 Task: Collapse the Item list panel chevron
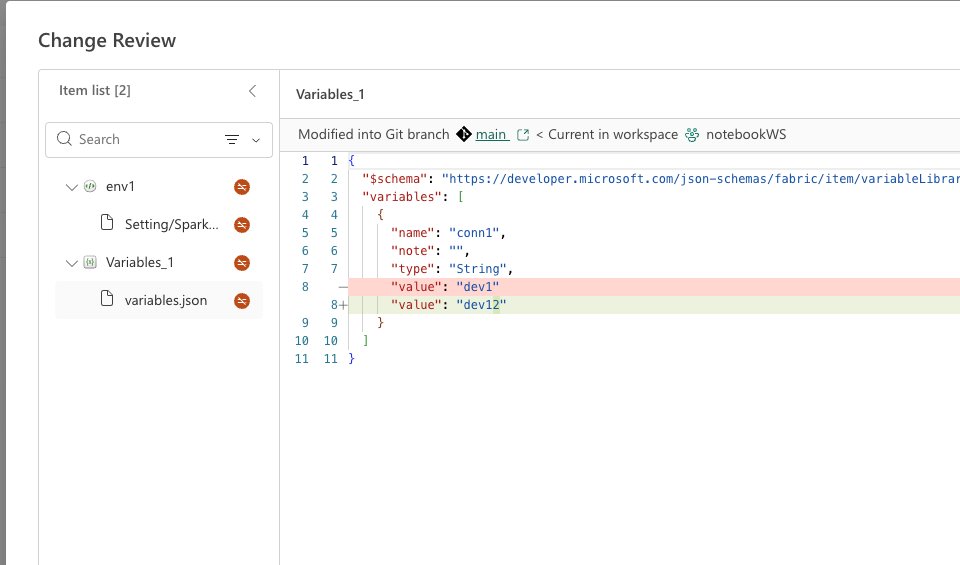point(252,91)
